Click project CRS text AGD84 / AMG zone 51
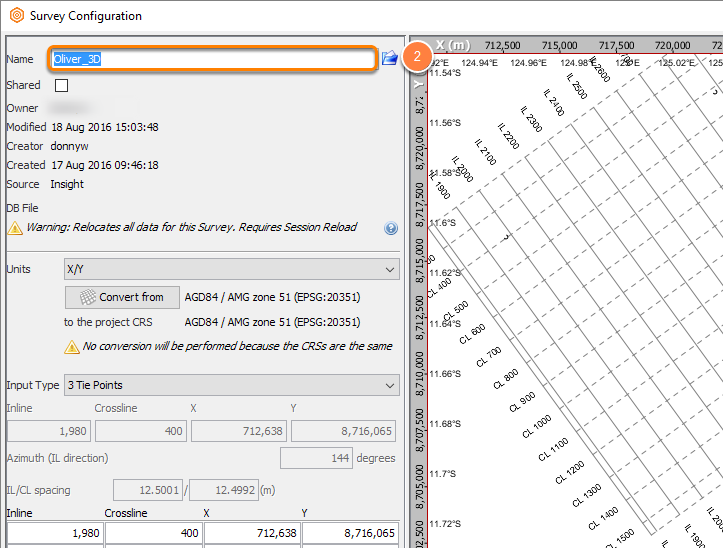This screenshot has width=723, height=548. point(272,322)
